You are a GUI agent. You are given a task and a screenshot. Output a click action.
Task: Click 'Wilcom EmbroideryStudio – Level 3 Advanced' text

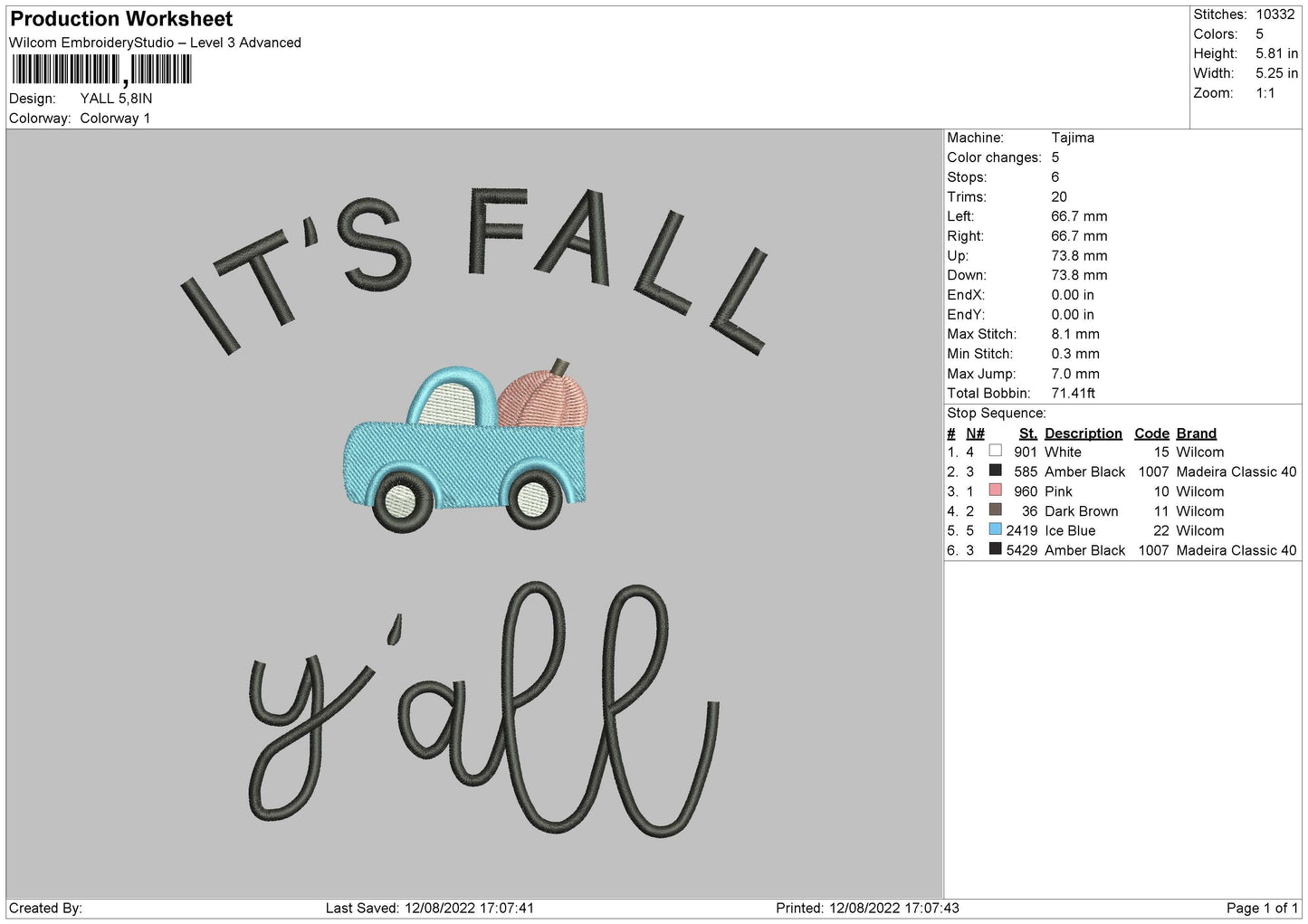tap(155, 43)
